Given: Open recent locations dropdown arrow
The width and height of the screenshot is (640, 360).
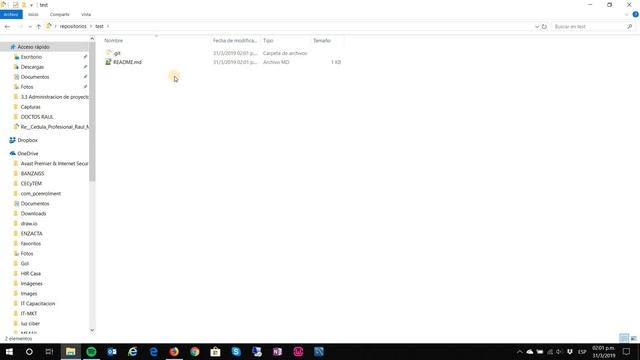Looking at the screenshot, I should pos(30,27).
